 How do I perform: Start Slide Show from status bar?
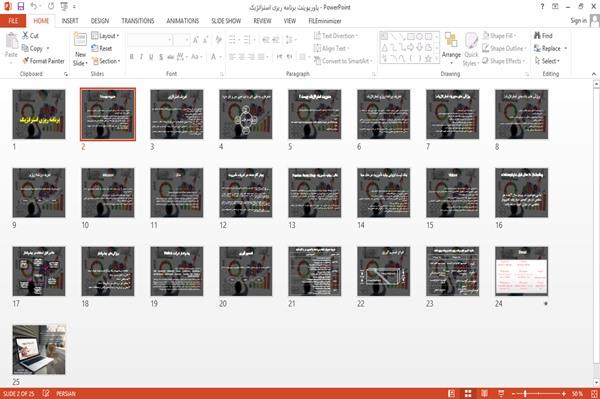pos(501,394)
